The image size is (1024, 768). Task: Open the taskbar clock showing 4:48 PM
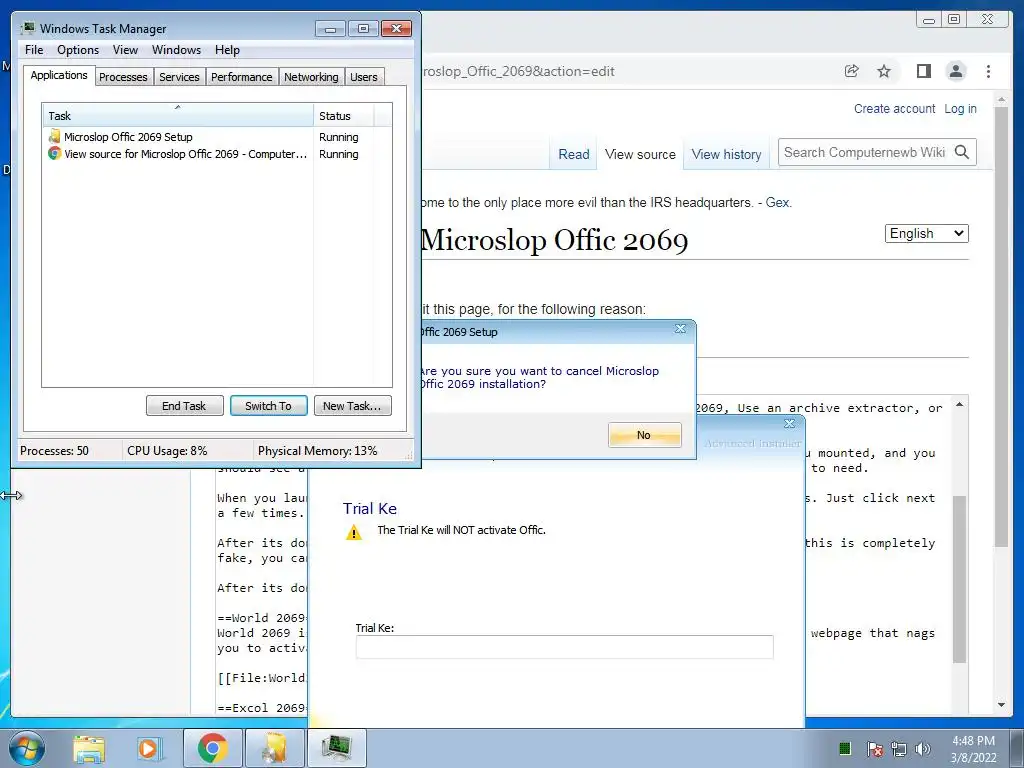tap(973, 749)
